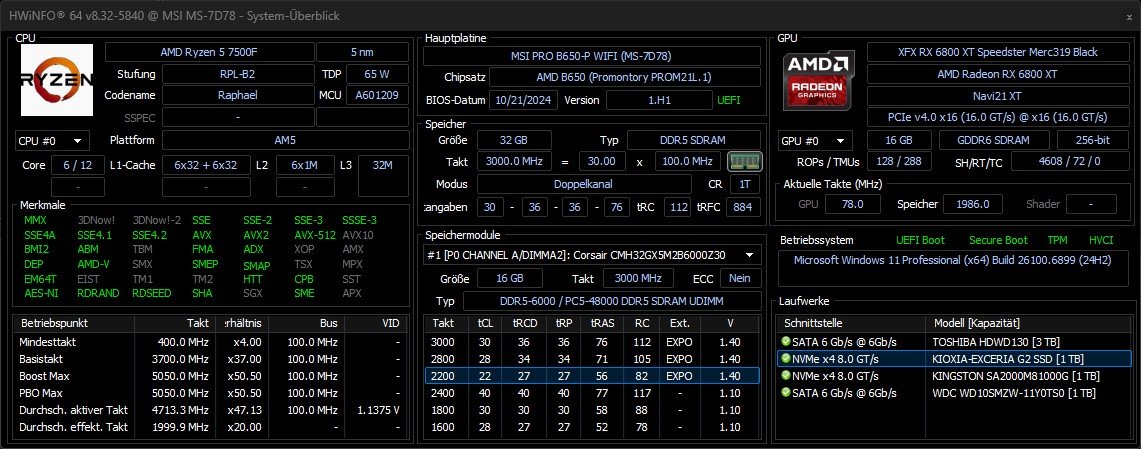Viewport: 1141px width, 449px height.
Task: Click the 10/21/2024 BIOS date field
Action: pyautogui.click(x=524, y=100)
